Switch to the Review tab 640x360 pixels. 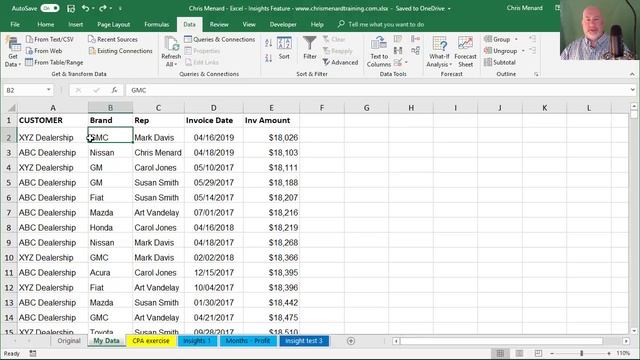219,24
